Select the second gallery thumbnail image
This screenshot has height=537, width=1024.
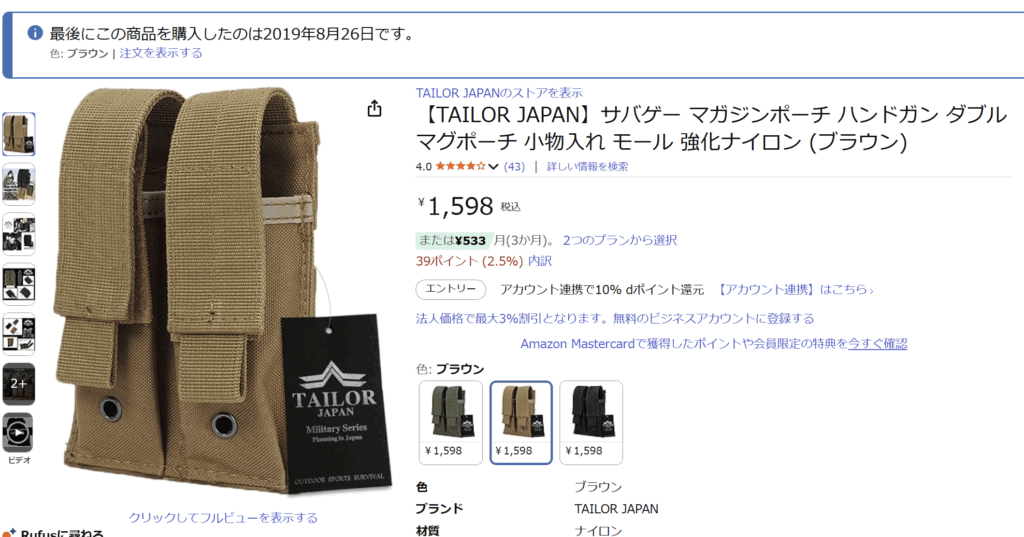click(18, 184)
